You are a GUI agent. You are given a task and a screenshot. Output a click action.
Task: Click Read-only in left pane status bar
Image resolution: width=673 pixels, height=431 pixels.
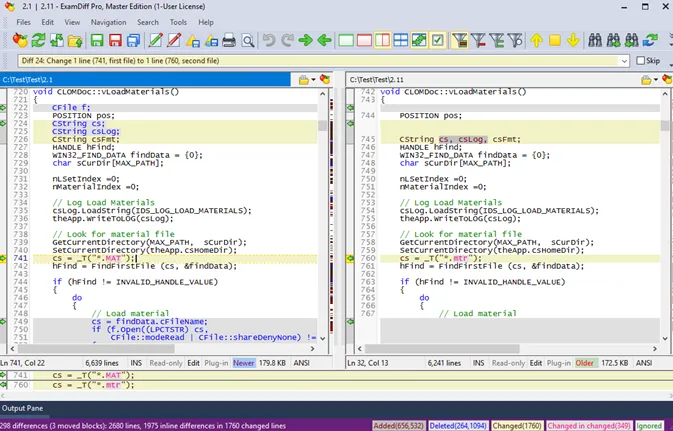(x=166, y=363)
